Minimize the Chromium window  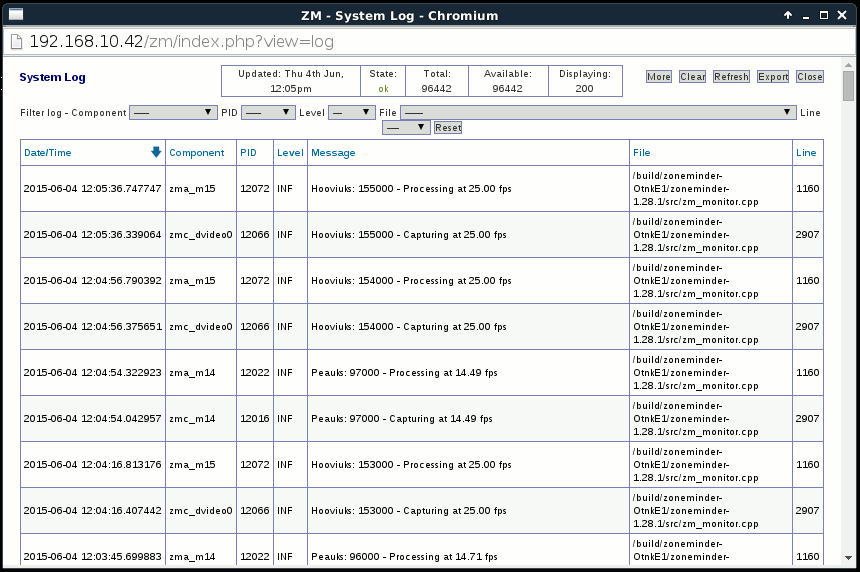coord(805,15)
